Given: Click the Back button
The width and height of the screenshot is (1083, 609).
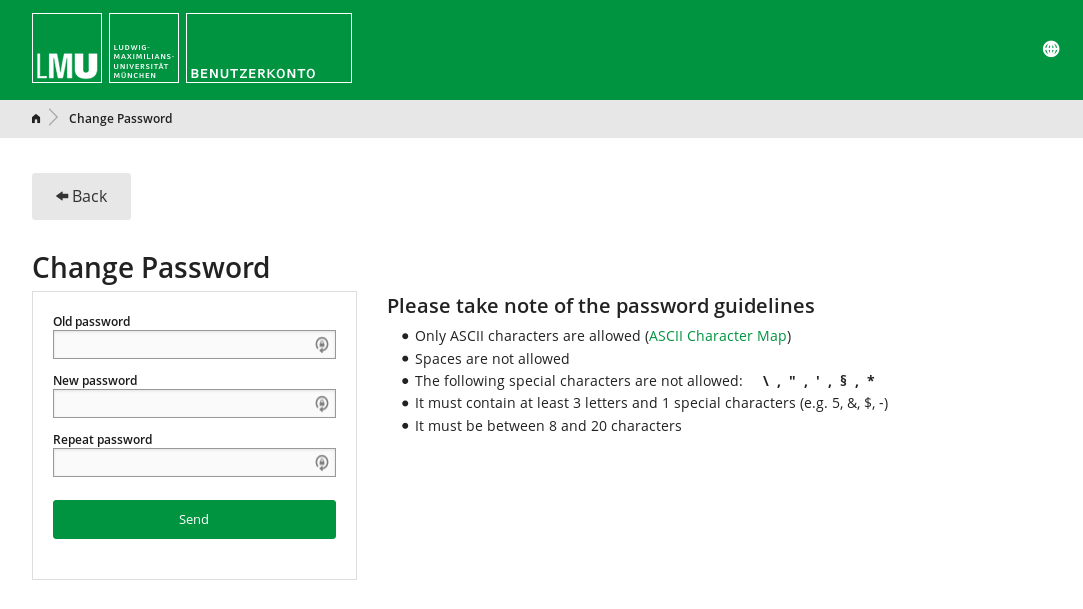Looking at the screenshot, I should [81, 196].
